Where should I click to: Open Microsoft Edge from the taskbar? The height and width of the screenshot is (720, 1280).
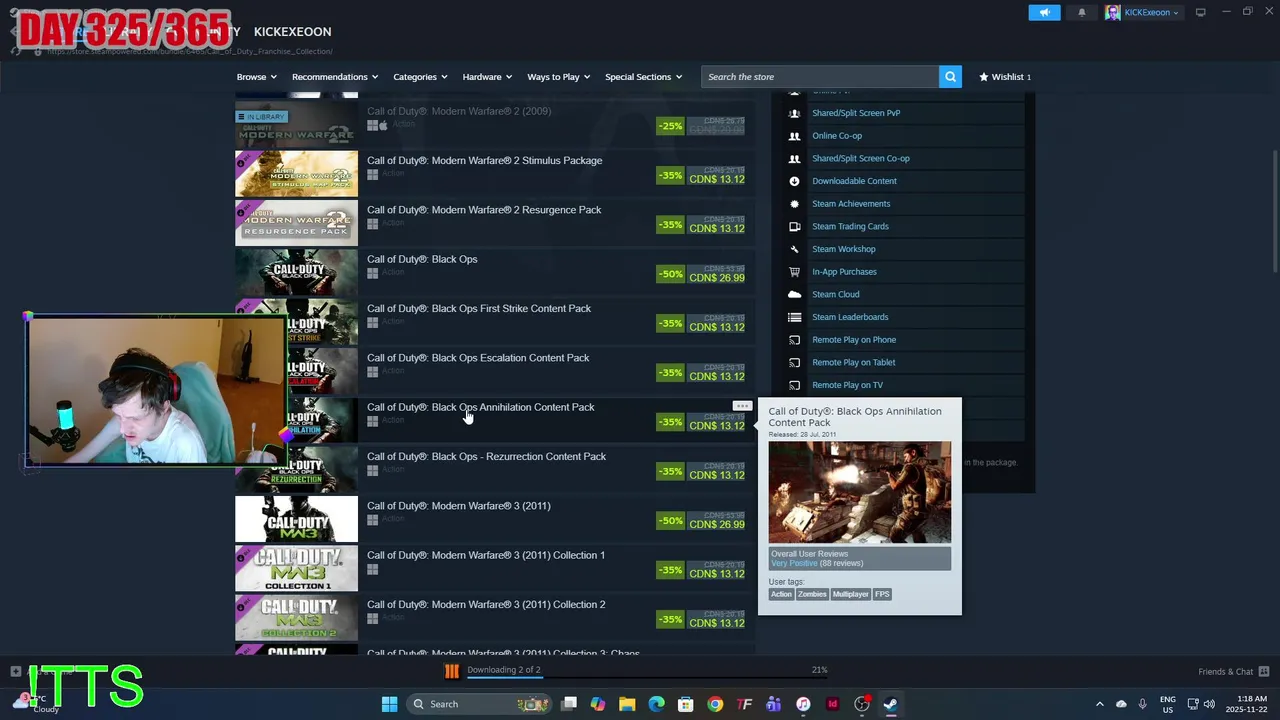[x=656, y=704]
